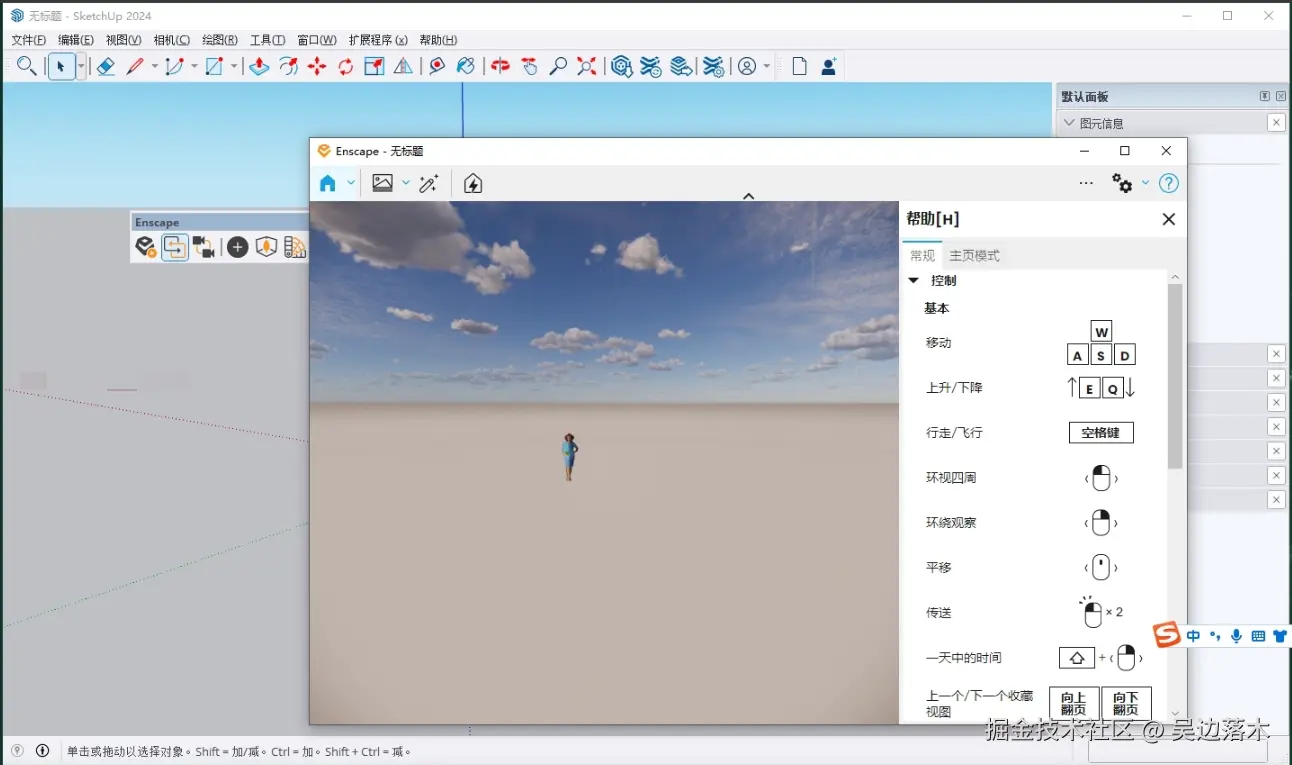1292x765 pixels.
Task: Select the Zoom magnifier tool
Action: (558, 66)
